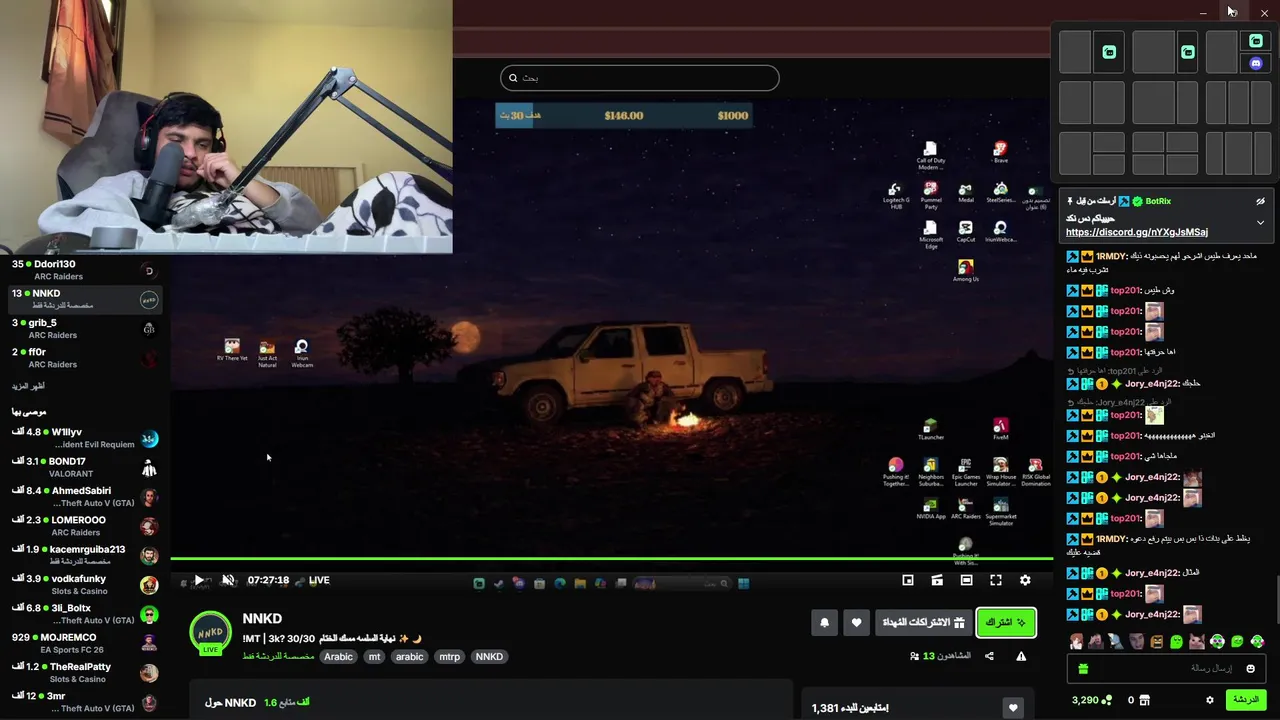Click the green chat send button

[1246, 700]
